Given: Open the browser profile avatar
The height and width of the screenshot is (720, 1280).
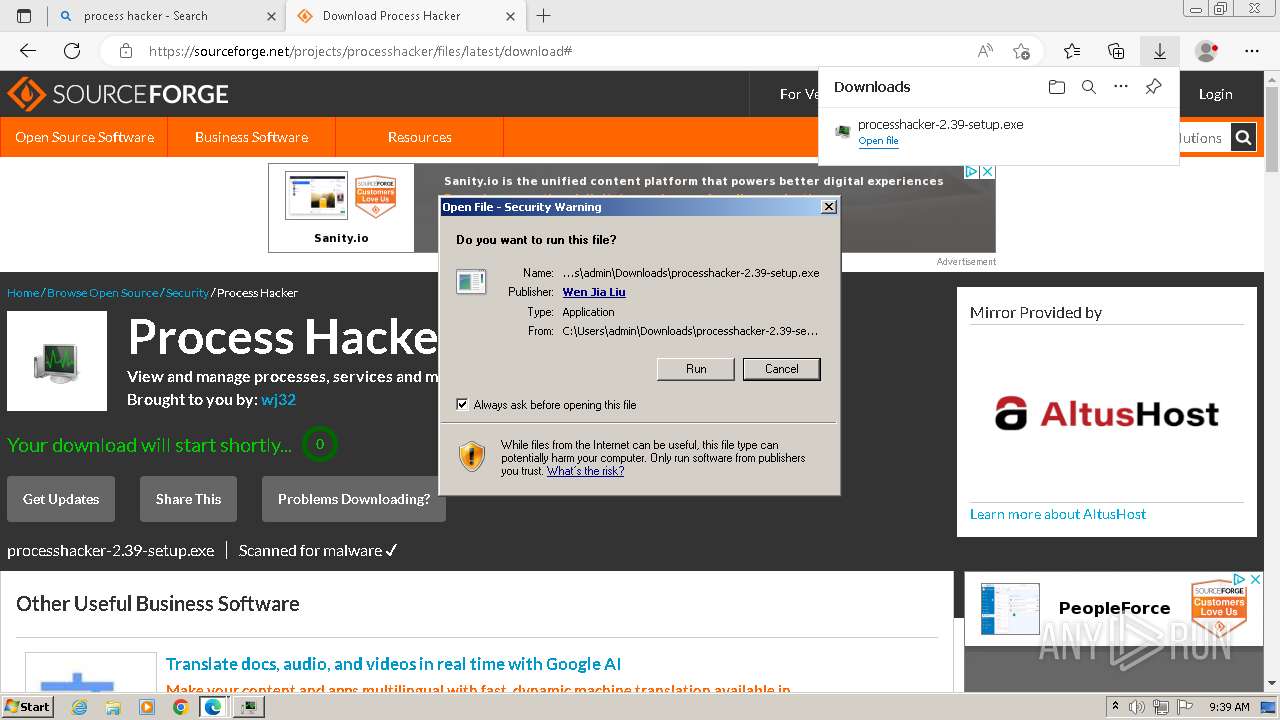Looking at the screenshot, I should [x=1207, y=51].
